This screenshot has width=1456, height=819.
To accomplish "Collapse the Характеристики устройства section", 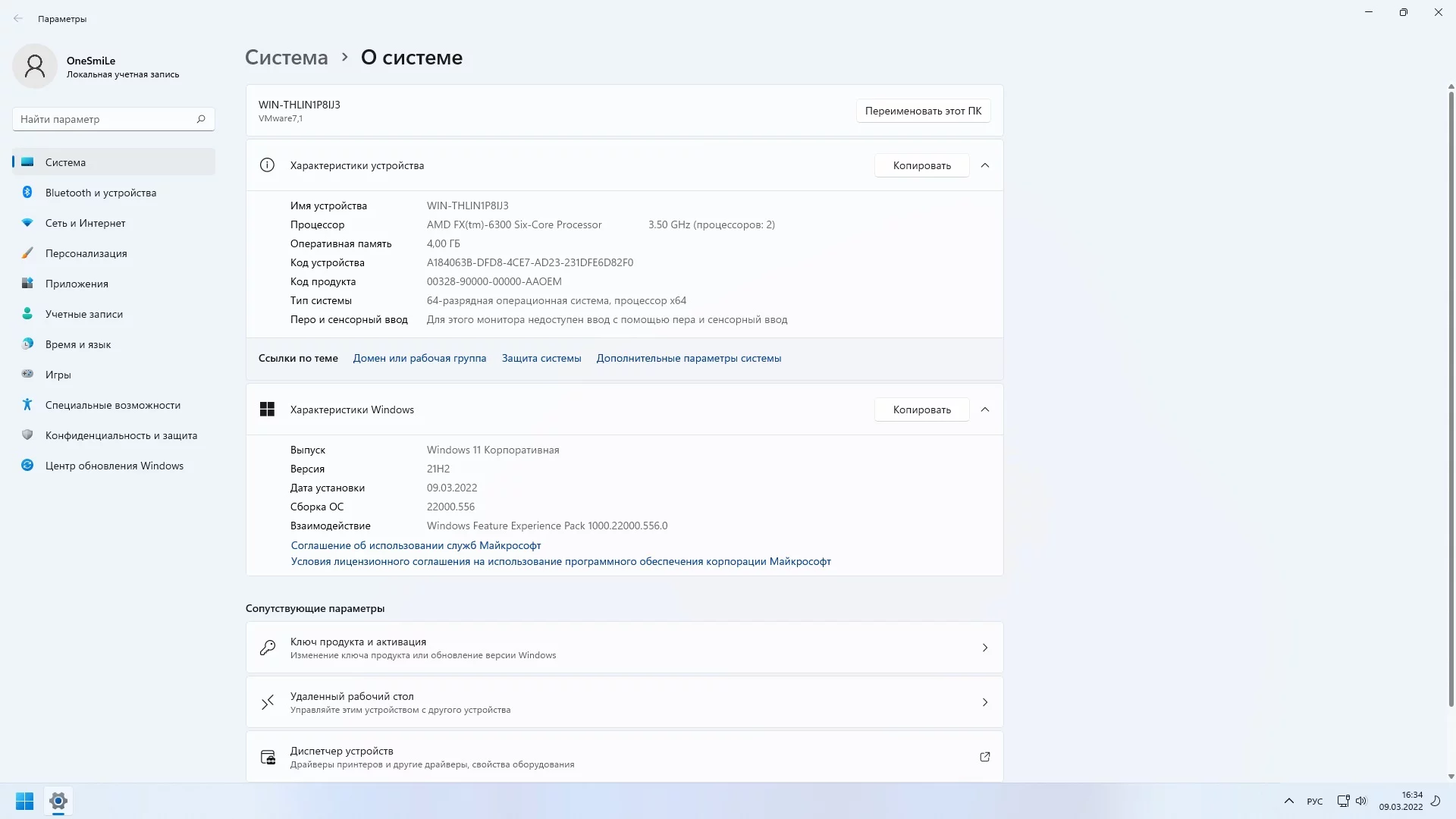I will click(984, 165).
